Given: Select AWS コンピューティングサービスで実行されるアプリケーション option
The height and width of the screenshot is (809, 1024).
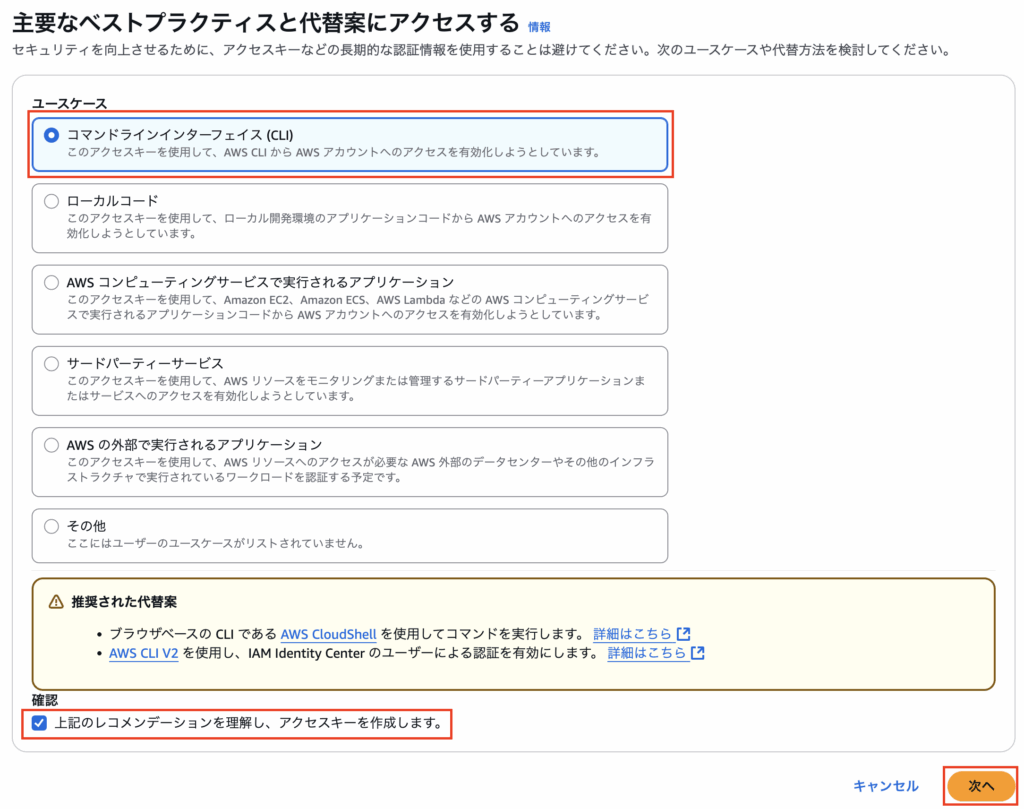Looking at the screenshot, I should point(51,283).
